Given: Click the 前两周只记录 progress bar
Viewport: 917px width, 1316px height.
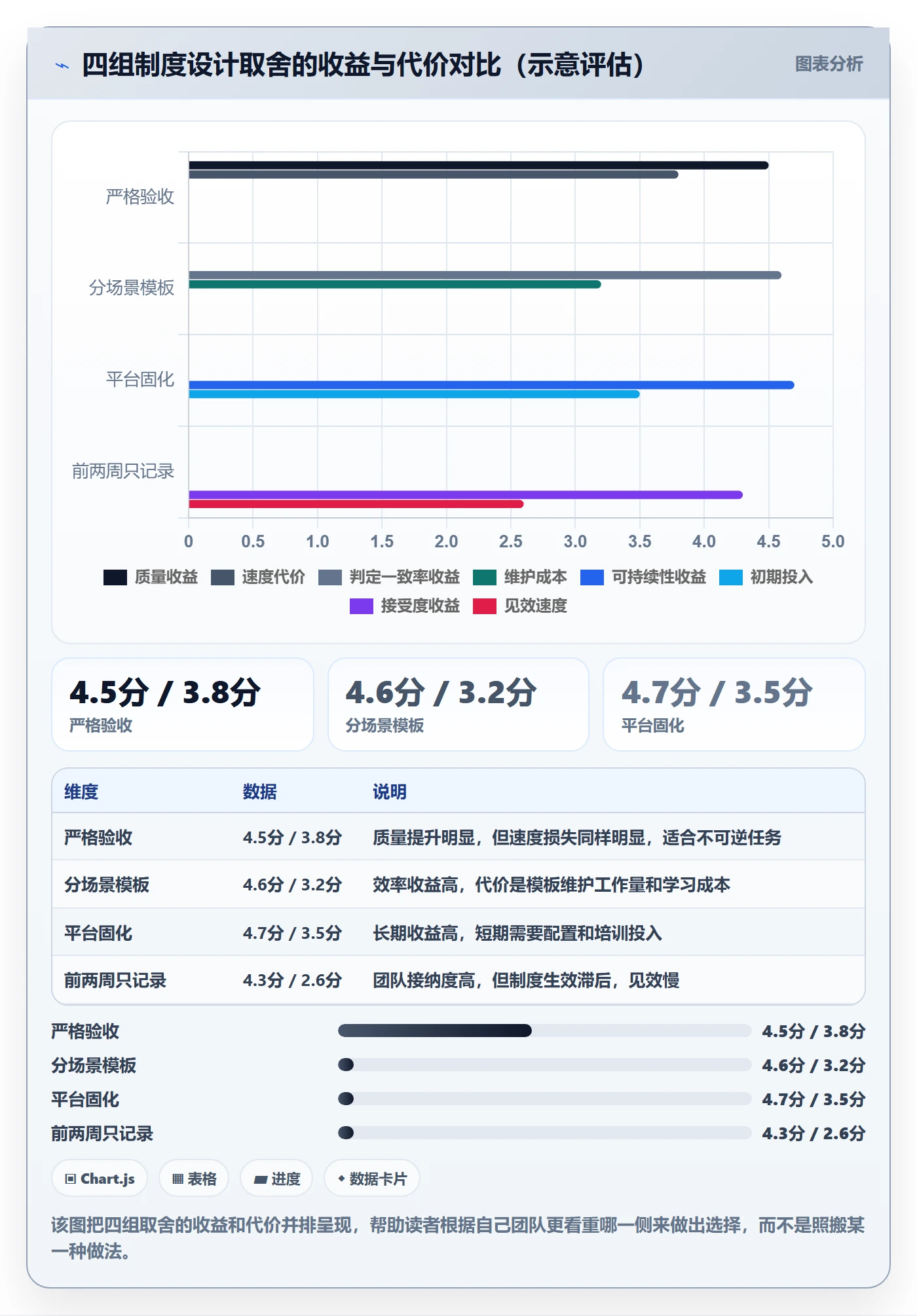Looking at the screenshot, I should [x=544, y=1133].
